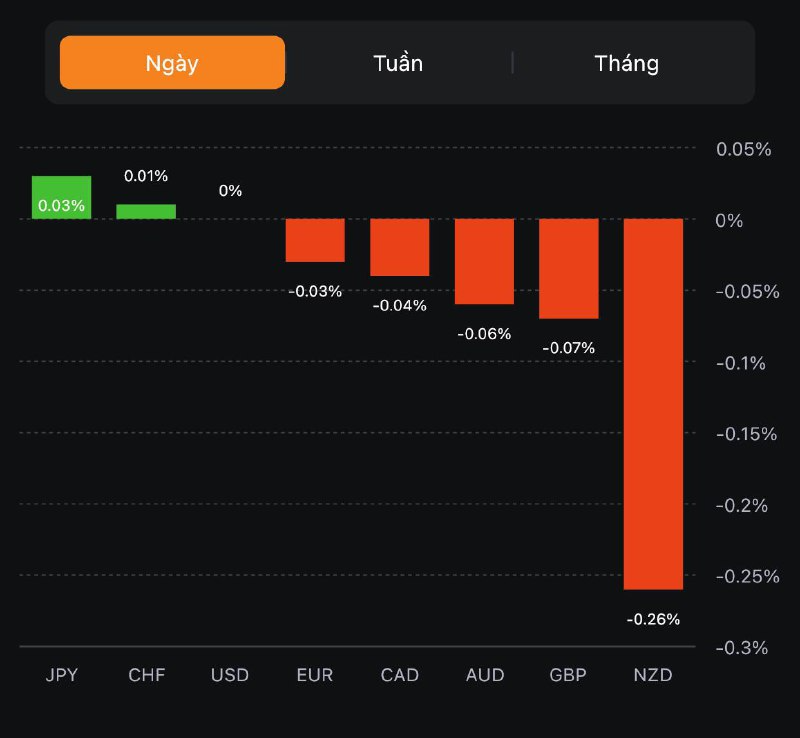Click the GBP currency label
Image resolution: width=800 pixels, height=738 pixels.
568,675
